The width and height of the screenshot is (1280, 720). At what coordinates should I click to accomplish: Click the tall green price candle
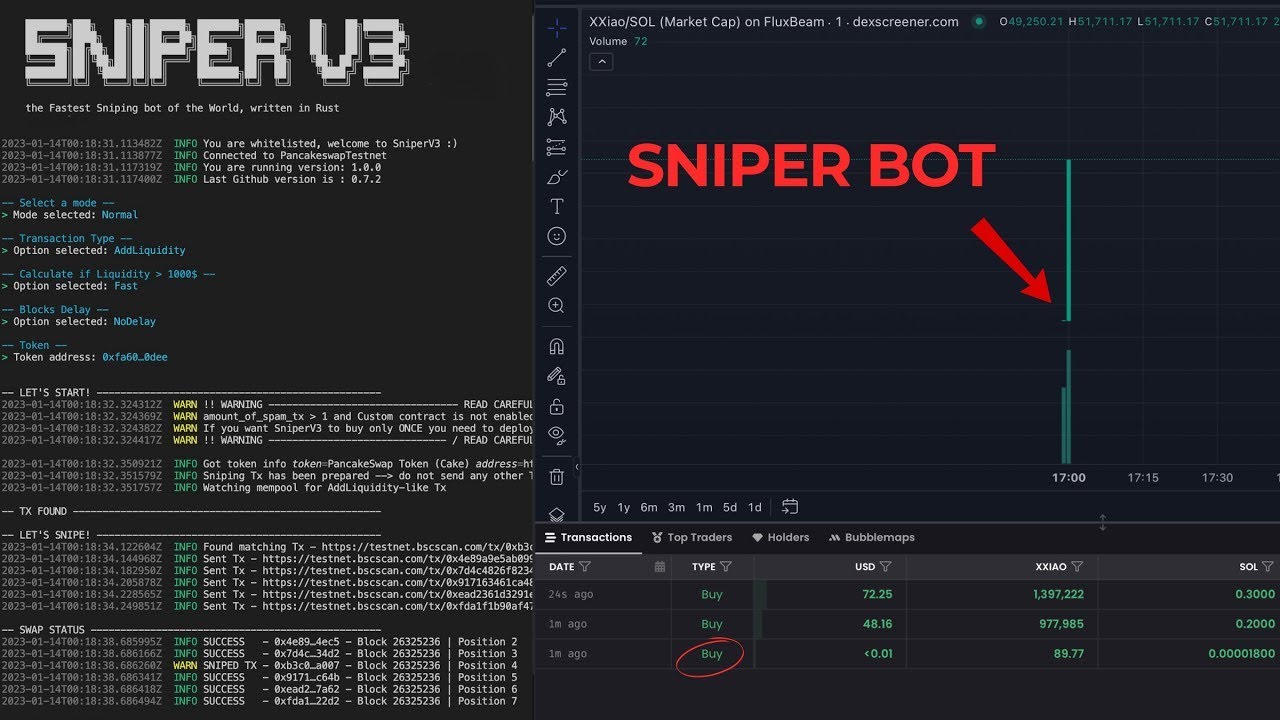(x=1068, y=240)
